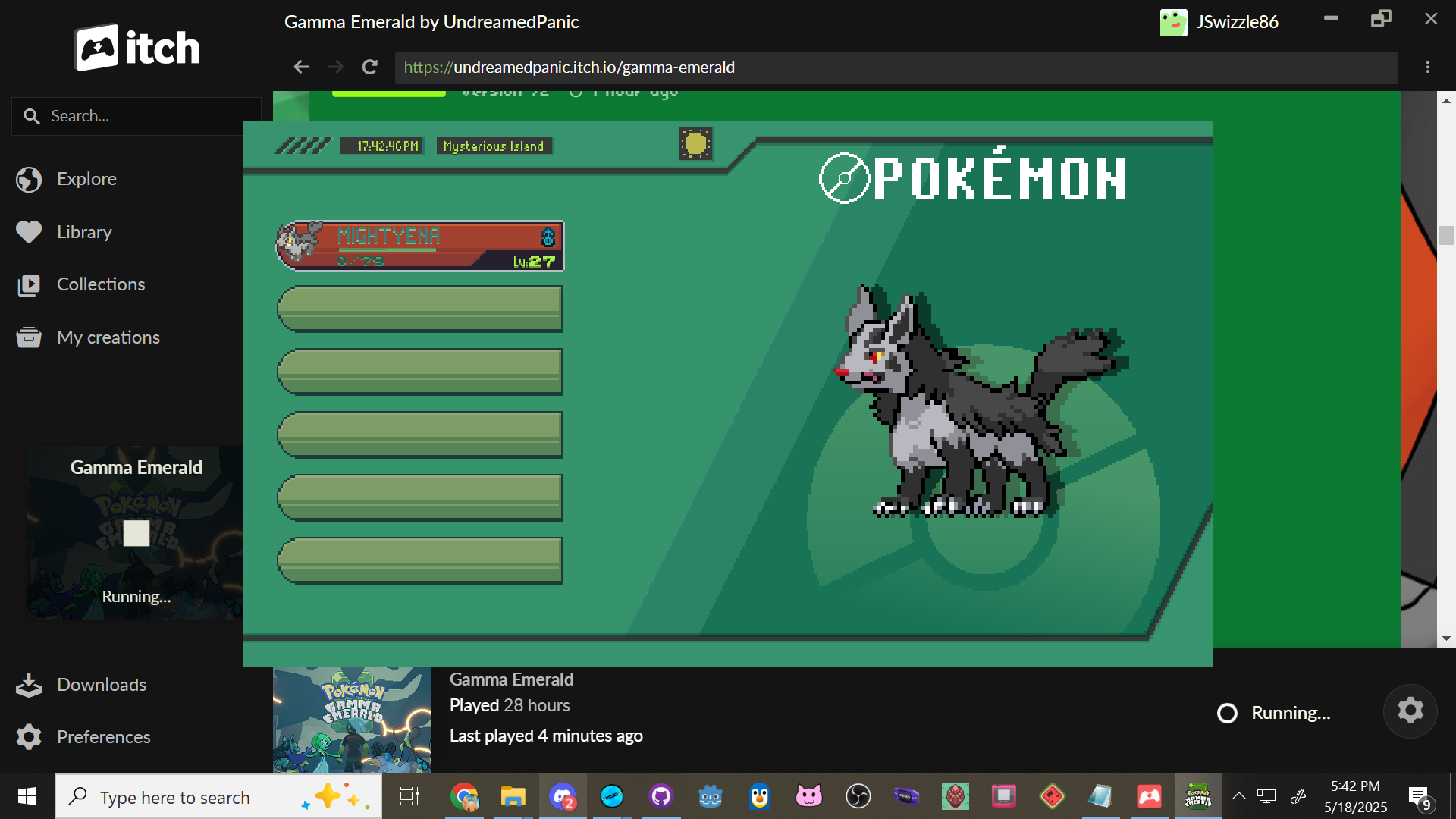Open Godot engine from taskbar
1456x819 pixels.
710,797
